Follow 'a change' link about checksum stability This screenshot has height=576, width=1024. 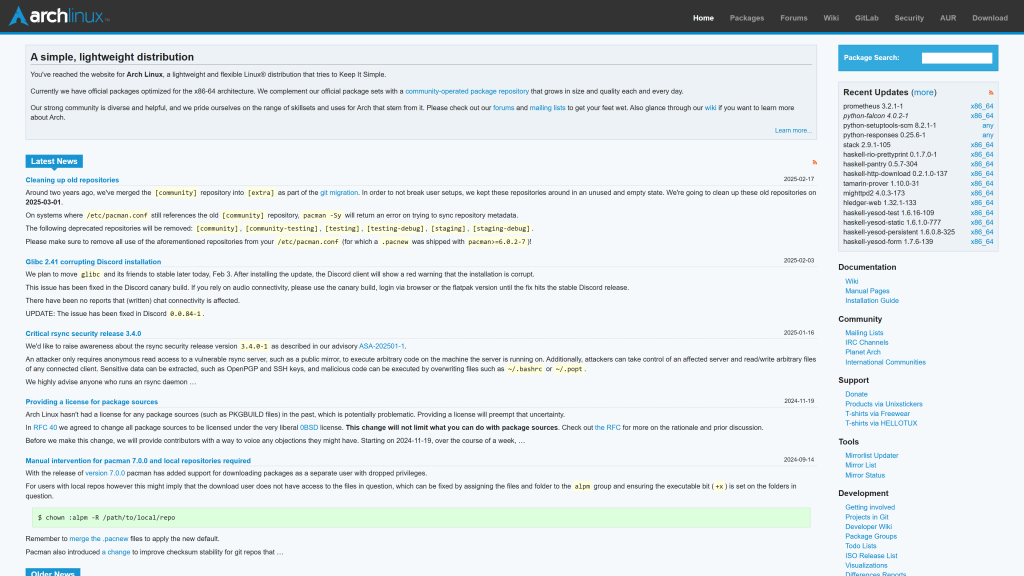point(116,552)
